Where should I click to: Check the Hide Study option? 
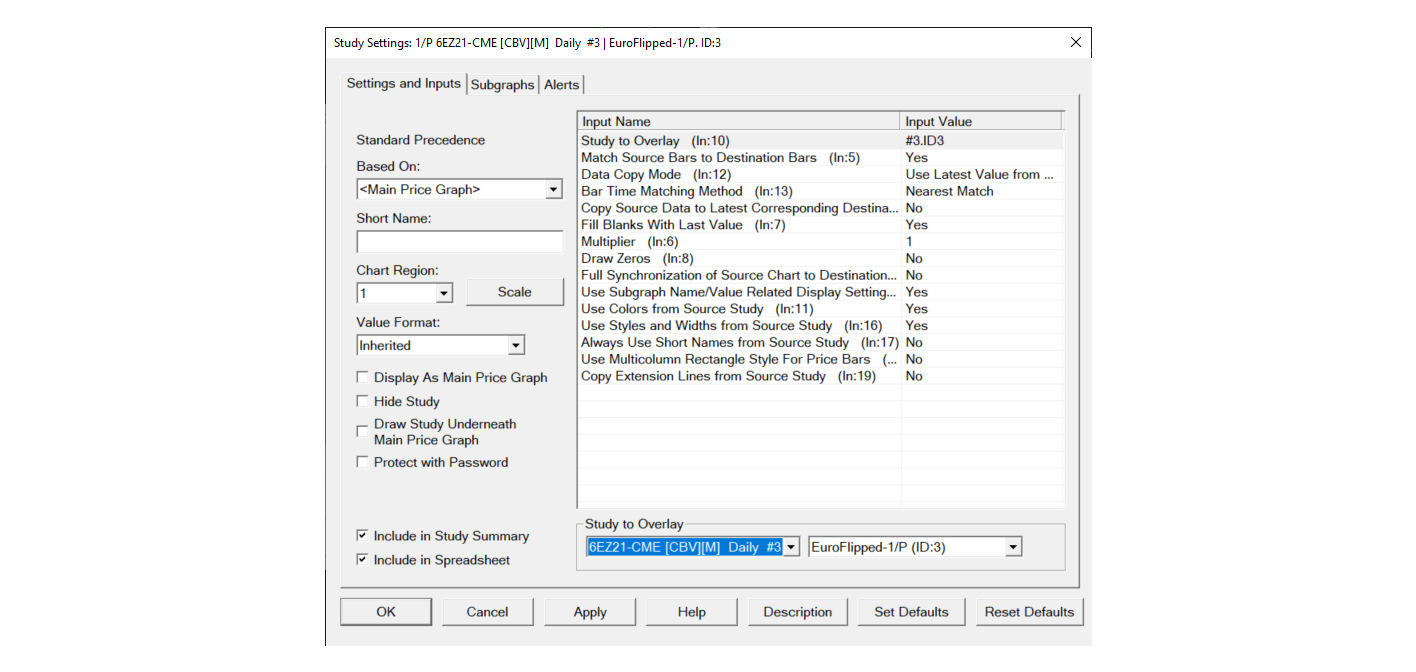coord(362,401)
